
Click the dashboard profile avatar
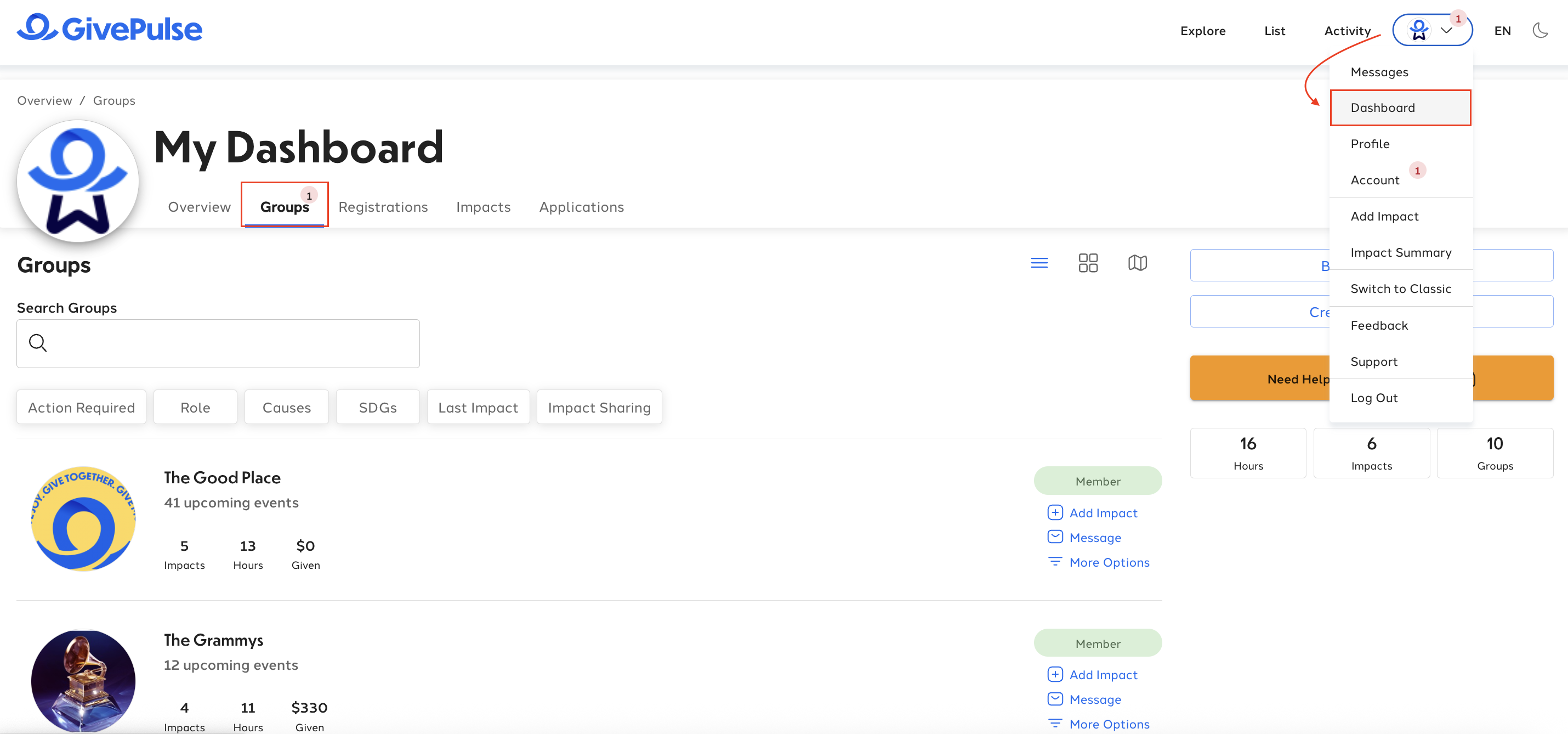pos(78,181)
